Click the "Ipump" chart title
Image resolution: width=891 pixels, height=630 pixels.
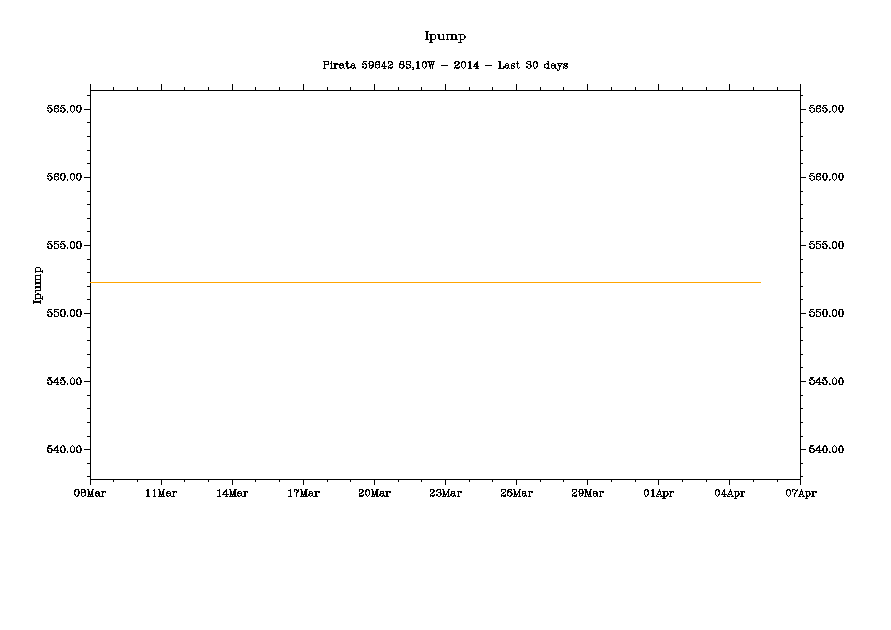pyautogui.click(x=445, y=37)
